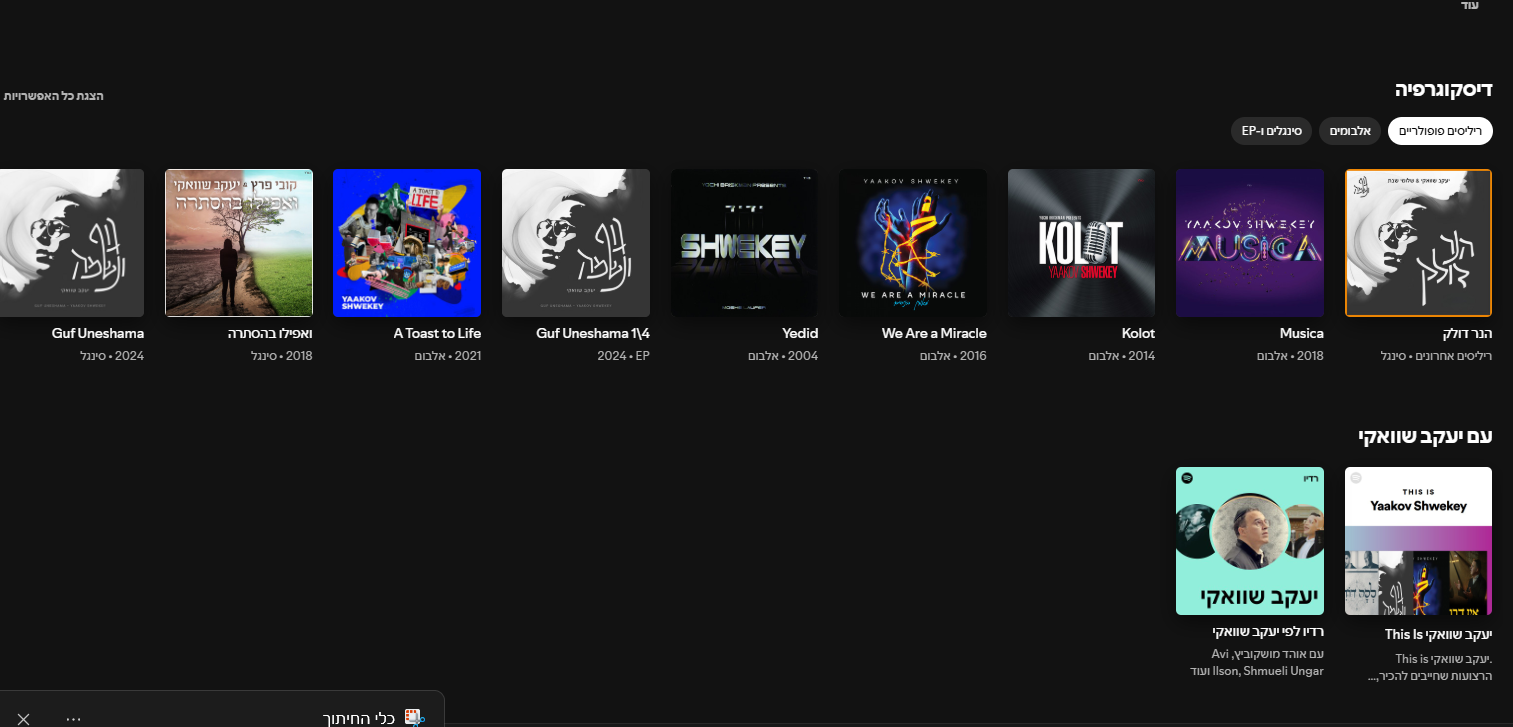
Task: Click the "We Are a Miracle" title
Action: pos(934,334)
